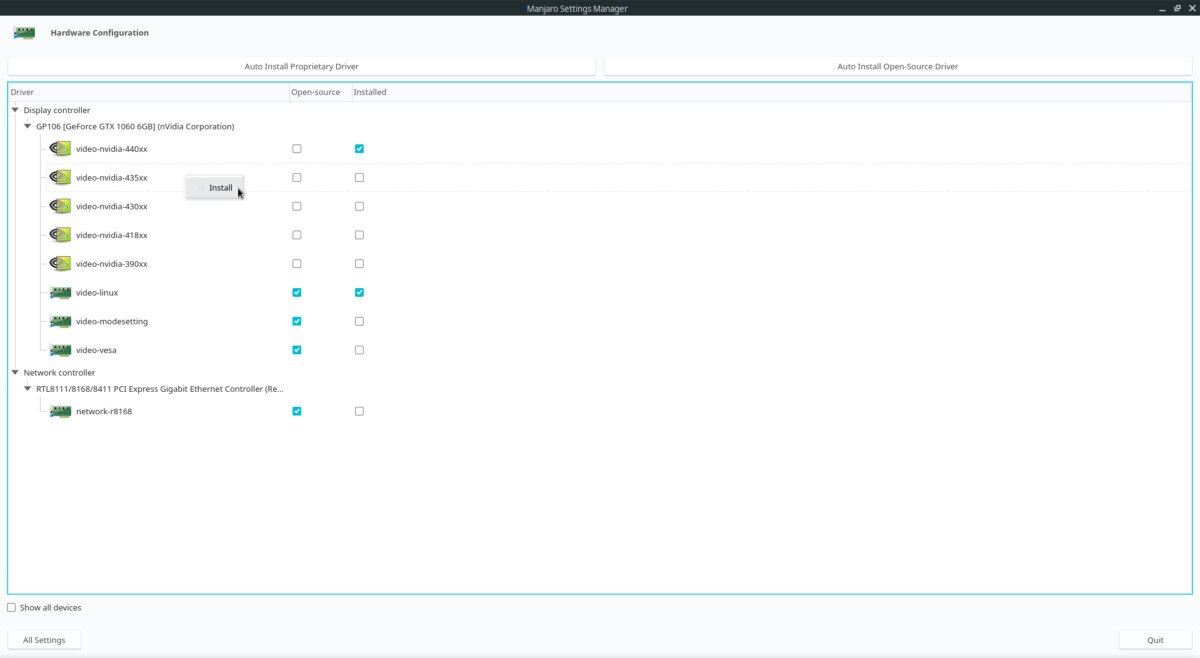Collapse the Network controller tree node
Screen dimensions: 1200x658
(x=15, y=373)
